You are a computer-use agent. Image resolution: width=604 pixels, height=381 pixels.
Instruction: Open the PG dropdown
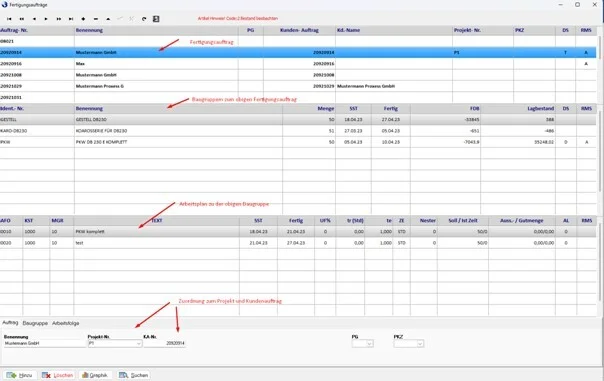(x=369, y=343)
